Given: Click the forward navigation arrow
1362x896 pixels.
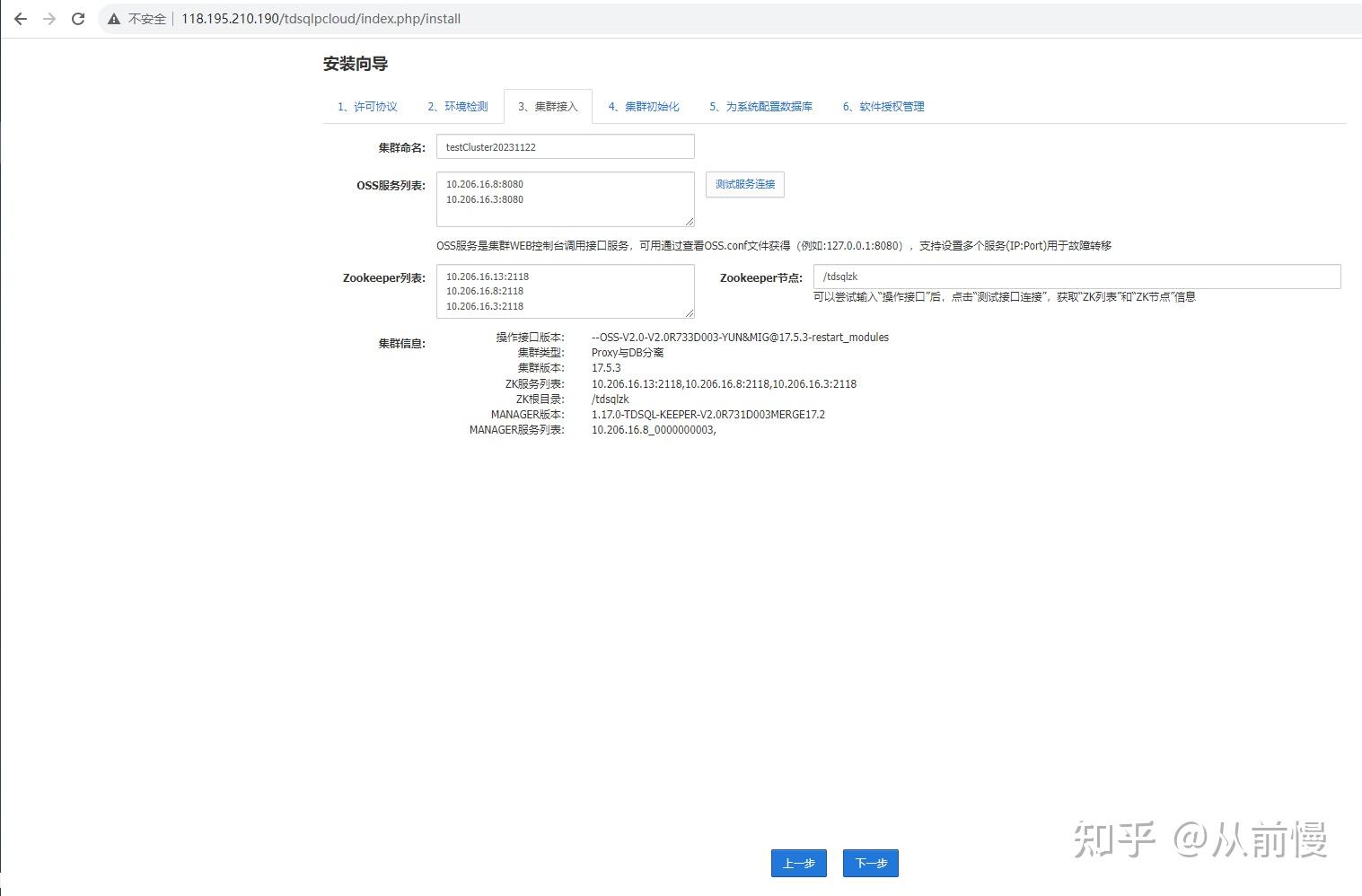Looking at the screenshot, I should 50,18.
